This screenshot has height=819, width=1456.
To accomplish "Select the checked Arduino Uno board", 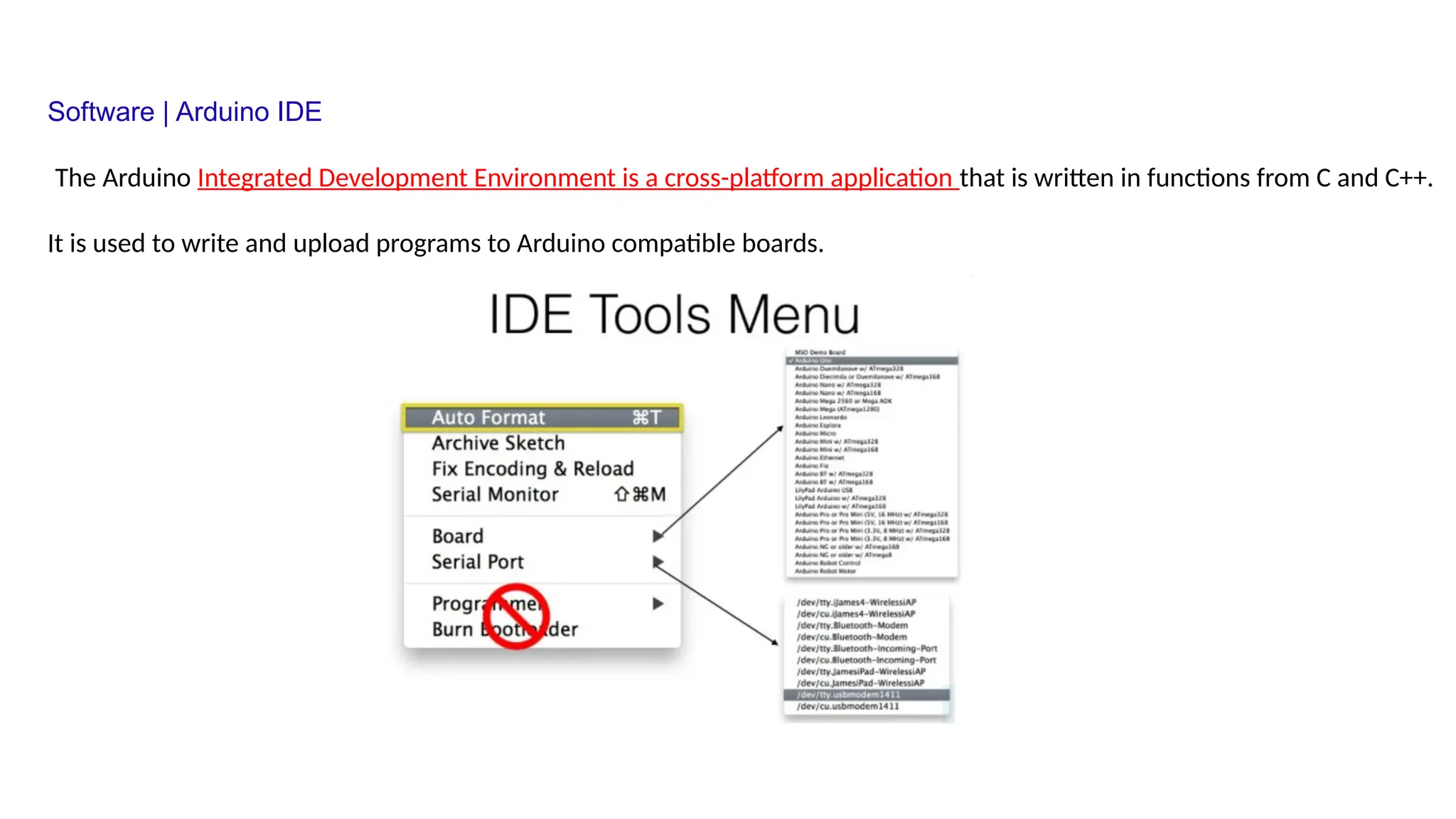I will point(872,360).
